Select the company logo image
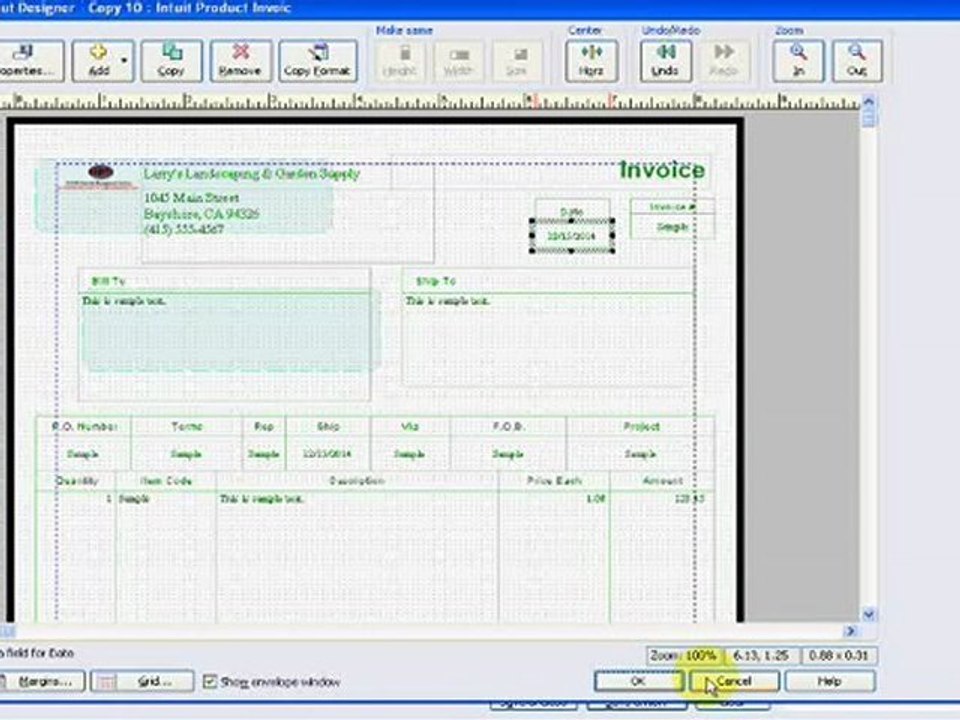Screen dimensions: 960x720 (100, 176)
